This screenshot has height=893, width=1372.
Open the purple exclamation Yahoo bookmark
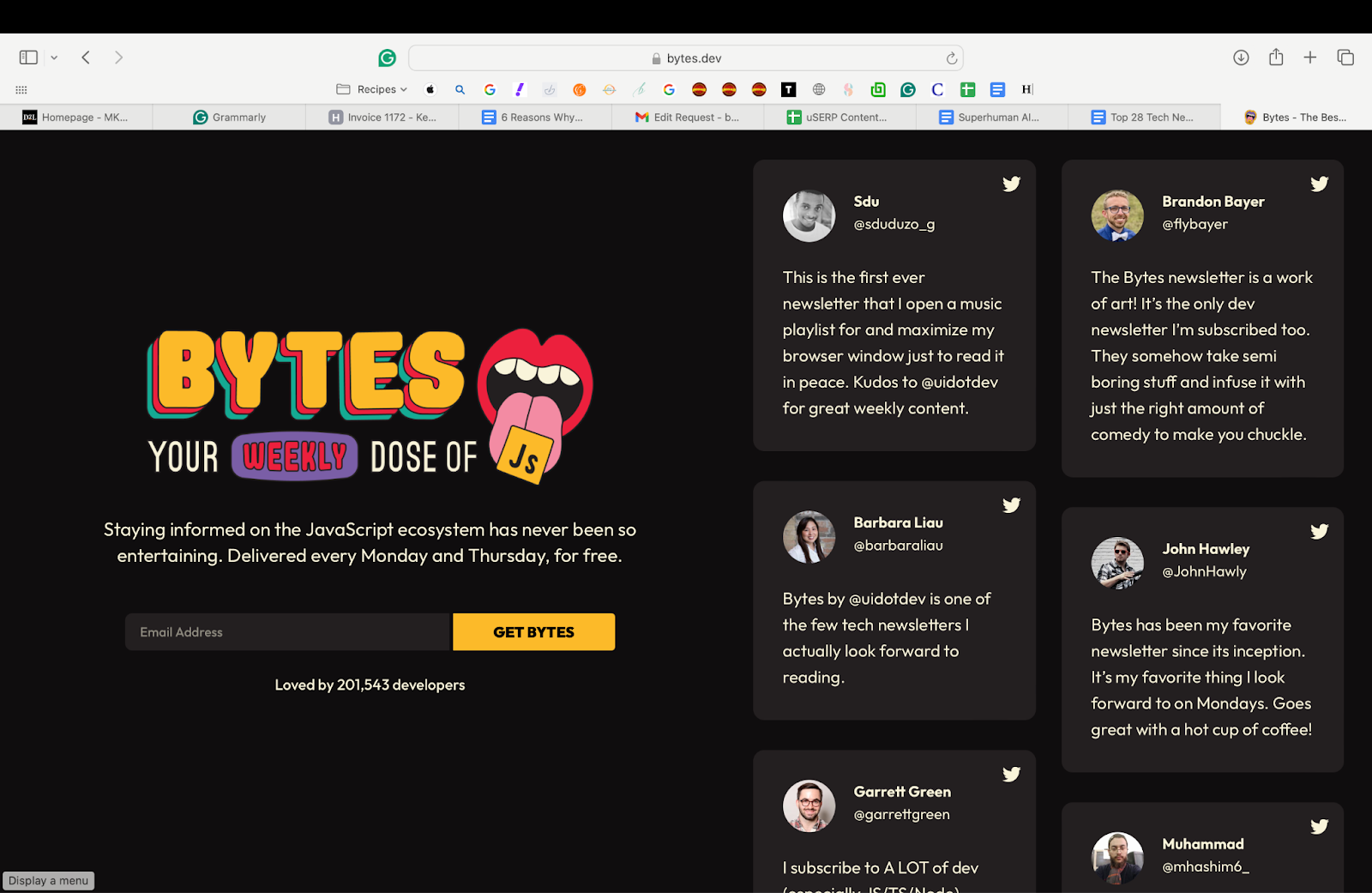(519, 89)
